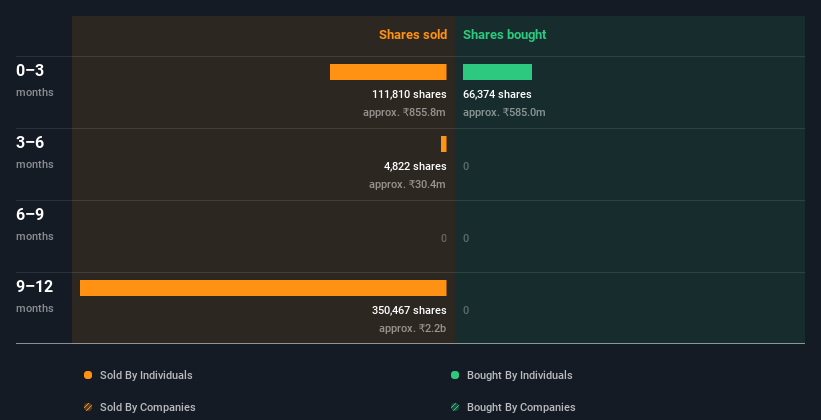Select the 'Sold By Companies' legend label

tap(148, 407)
